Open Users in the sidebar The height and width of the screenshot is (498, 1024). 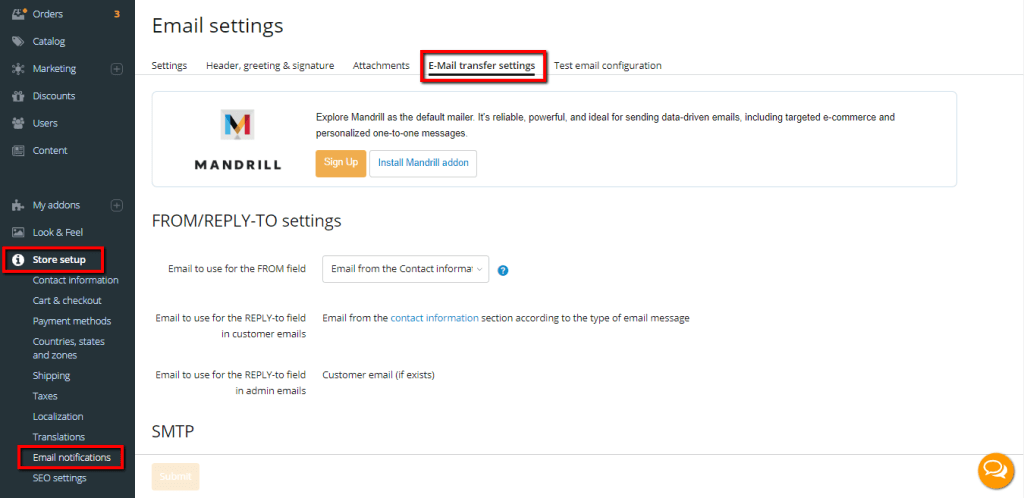(x=45, y=123)
